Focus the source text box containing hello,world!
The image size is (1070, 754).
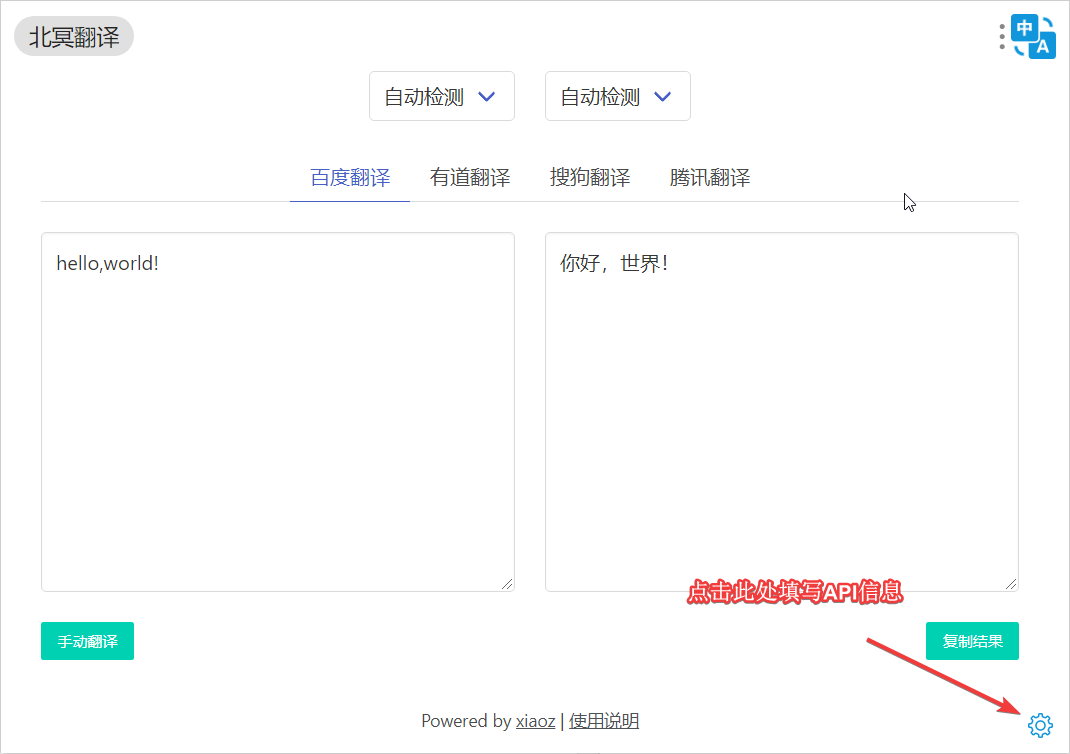click(277, 411)
